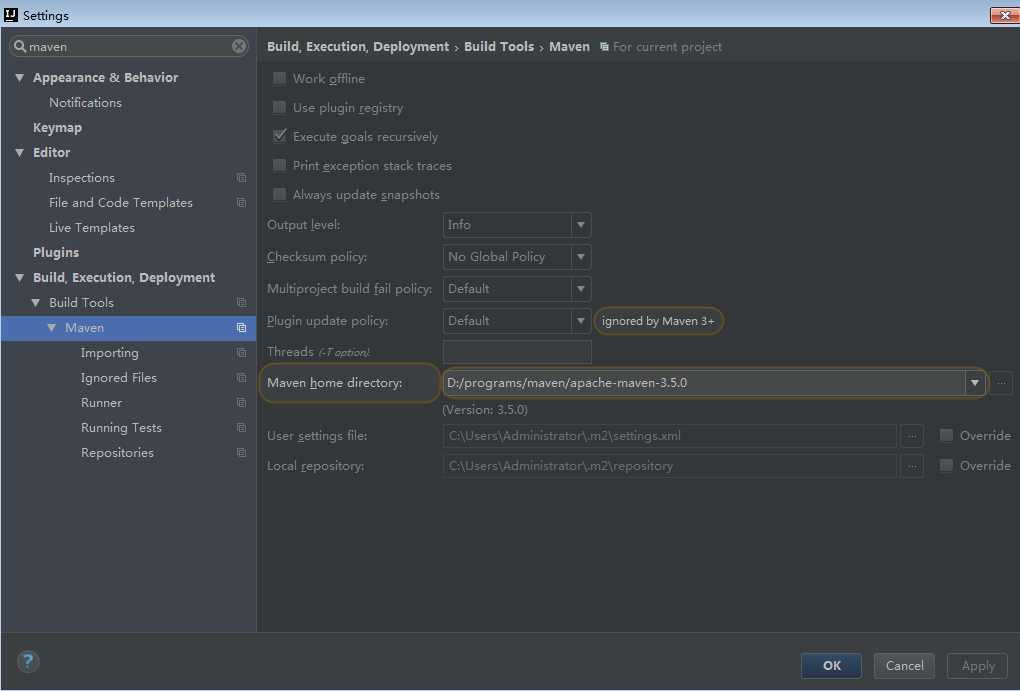1020x691 pixels.
Task: Click project-level icon beside Inspections
Action: pos(241,178)
